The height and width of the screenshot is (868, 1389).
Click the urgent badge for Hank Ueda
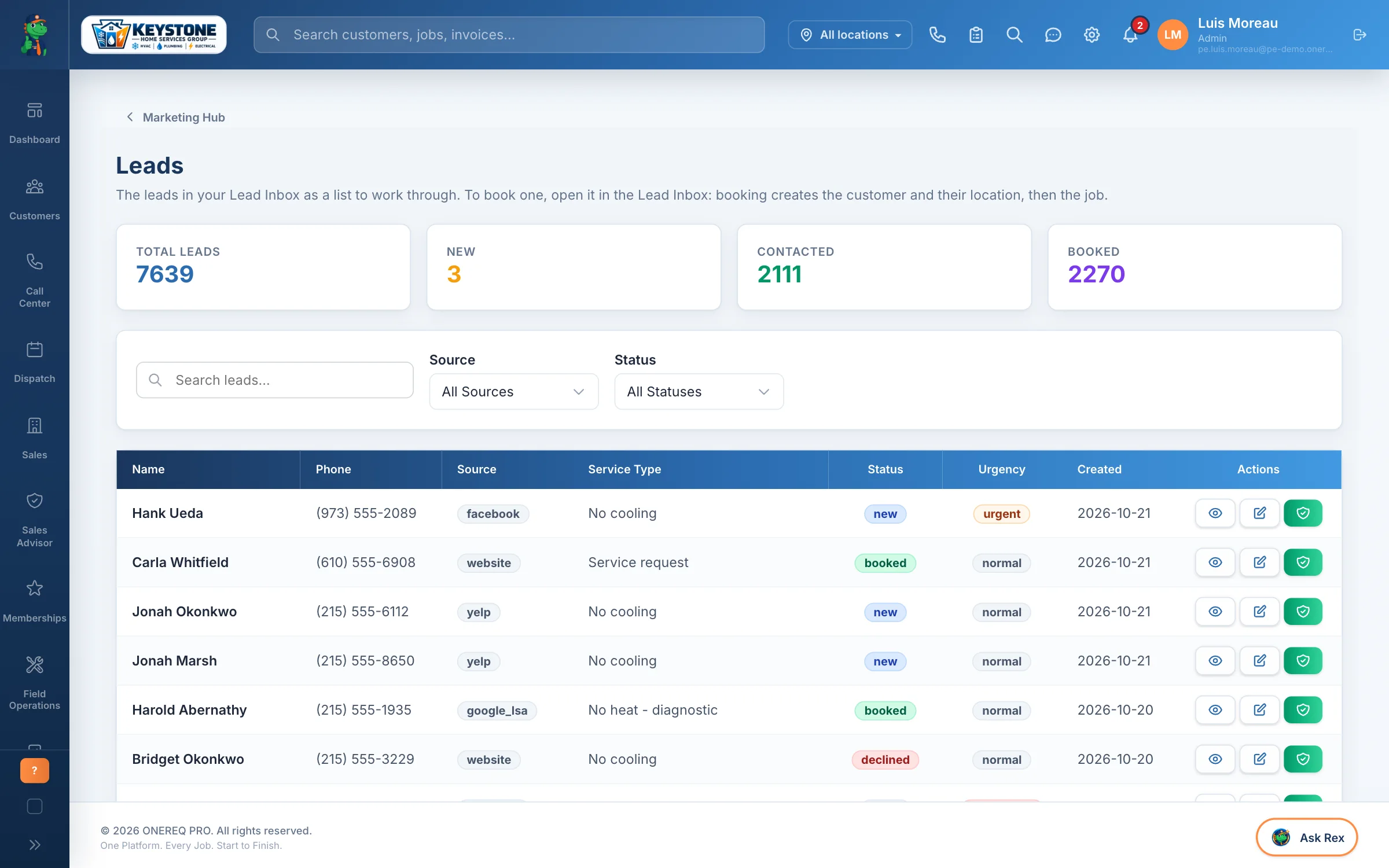(1001, 514)
